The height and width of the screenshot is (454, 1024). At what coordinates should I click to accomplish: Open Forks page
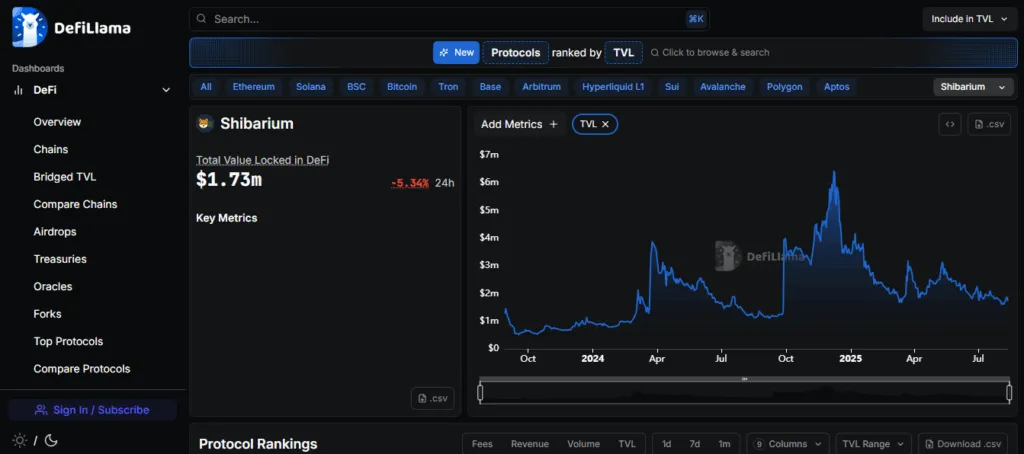click(47, 314)
